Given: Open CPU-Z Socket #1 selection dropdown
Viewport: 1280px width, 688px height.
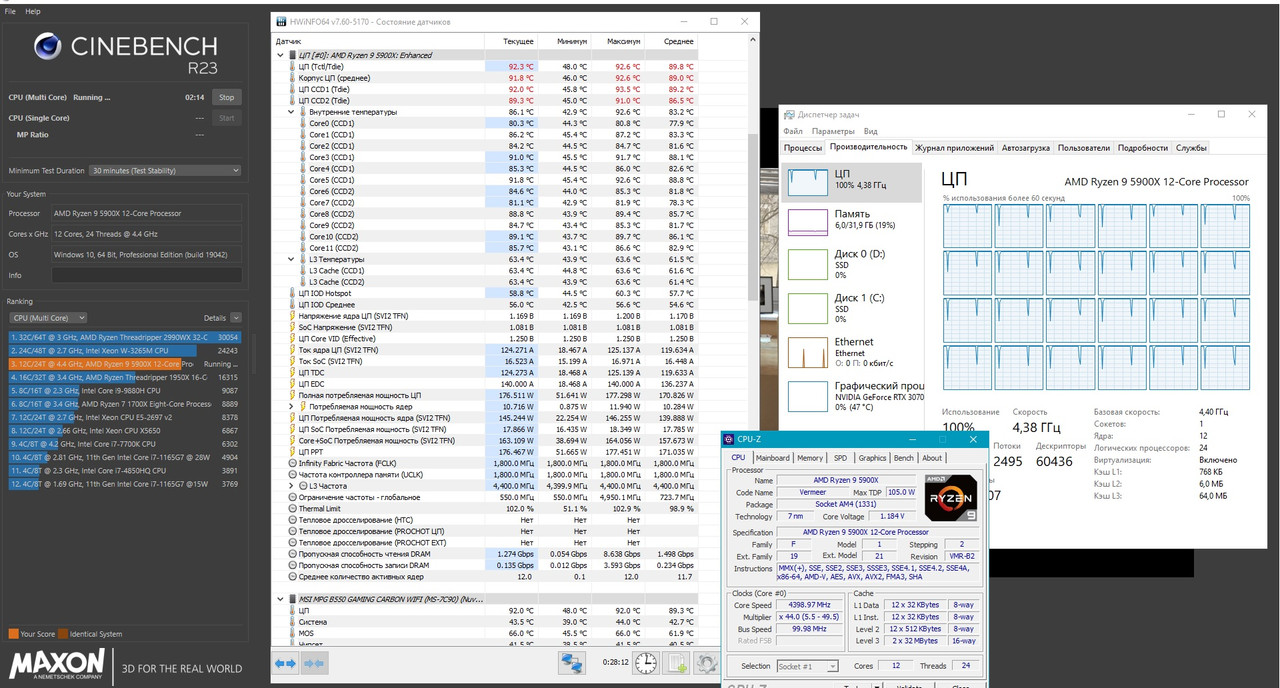Looking at the screenshot, I should (808, 666).
